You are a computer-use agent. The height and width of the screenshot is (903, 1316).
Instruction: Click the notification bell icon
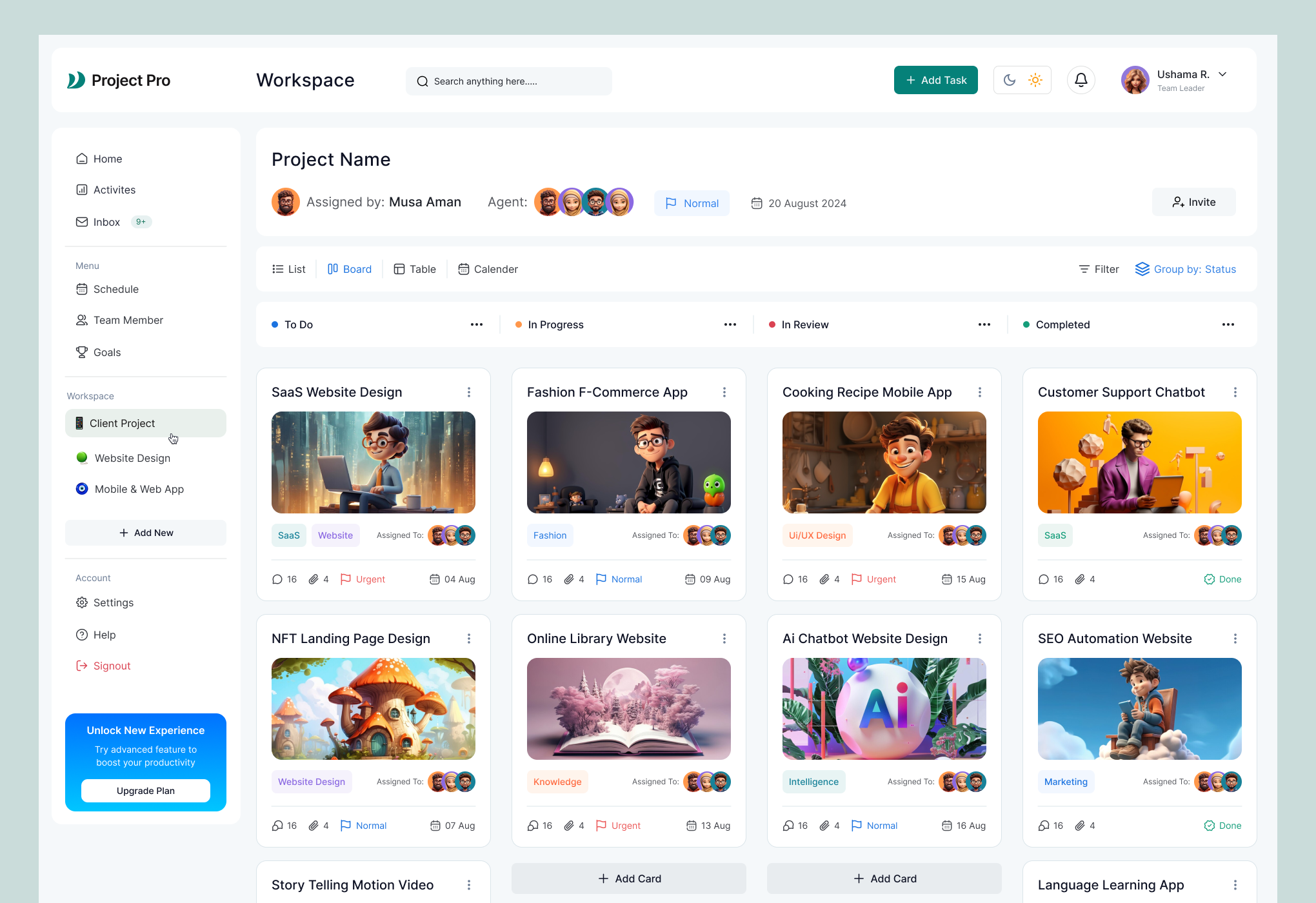pos(1081,79)
